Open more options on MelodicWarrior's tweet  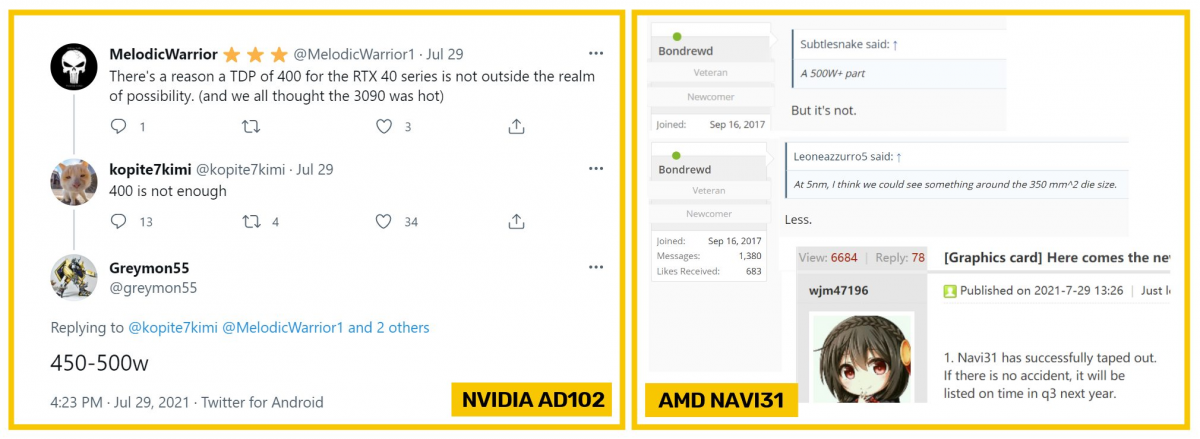point(596,53)
